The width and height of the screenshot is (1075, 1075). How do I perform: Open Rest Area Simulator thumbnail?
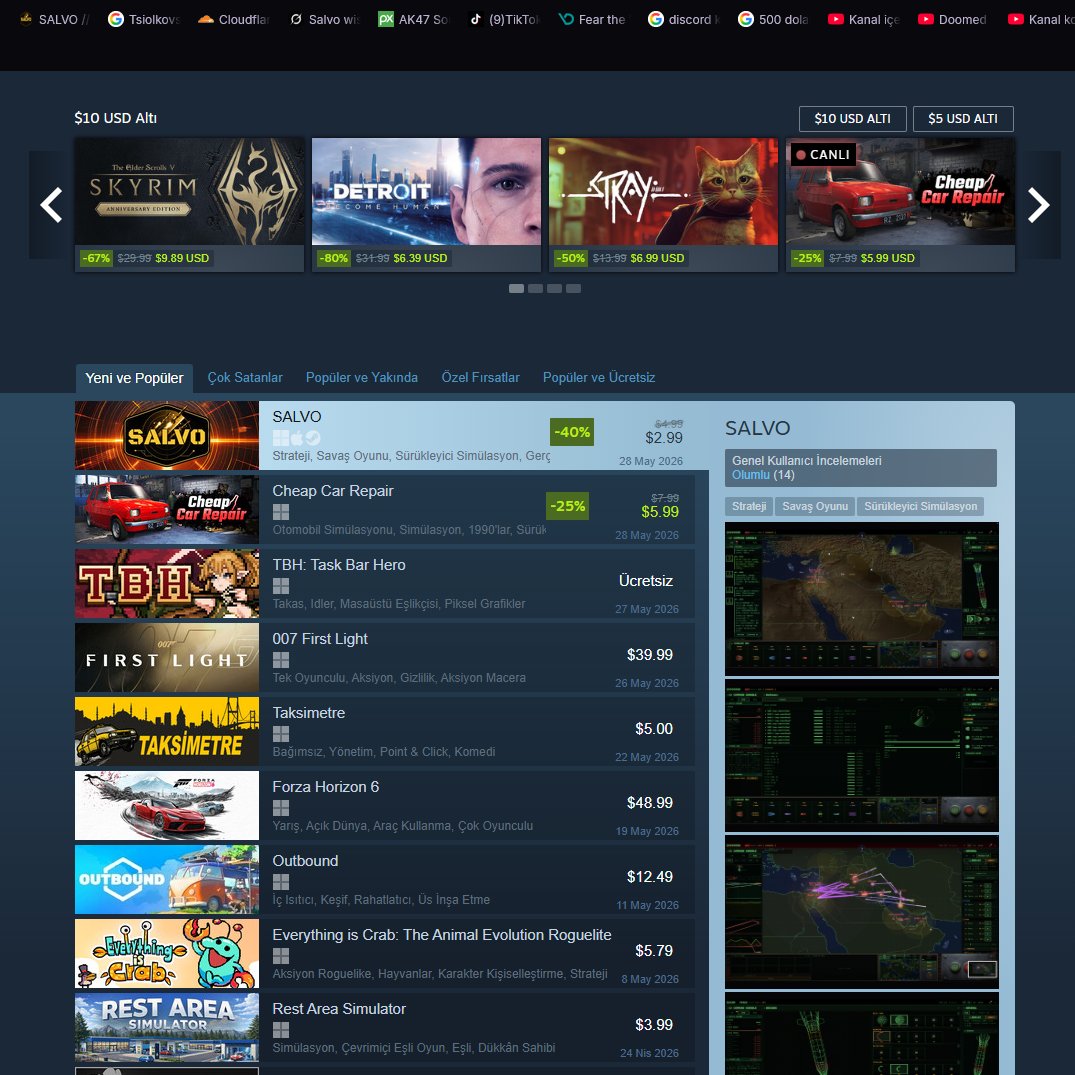pos(167,1028)
